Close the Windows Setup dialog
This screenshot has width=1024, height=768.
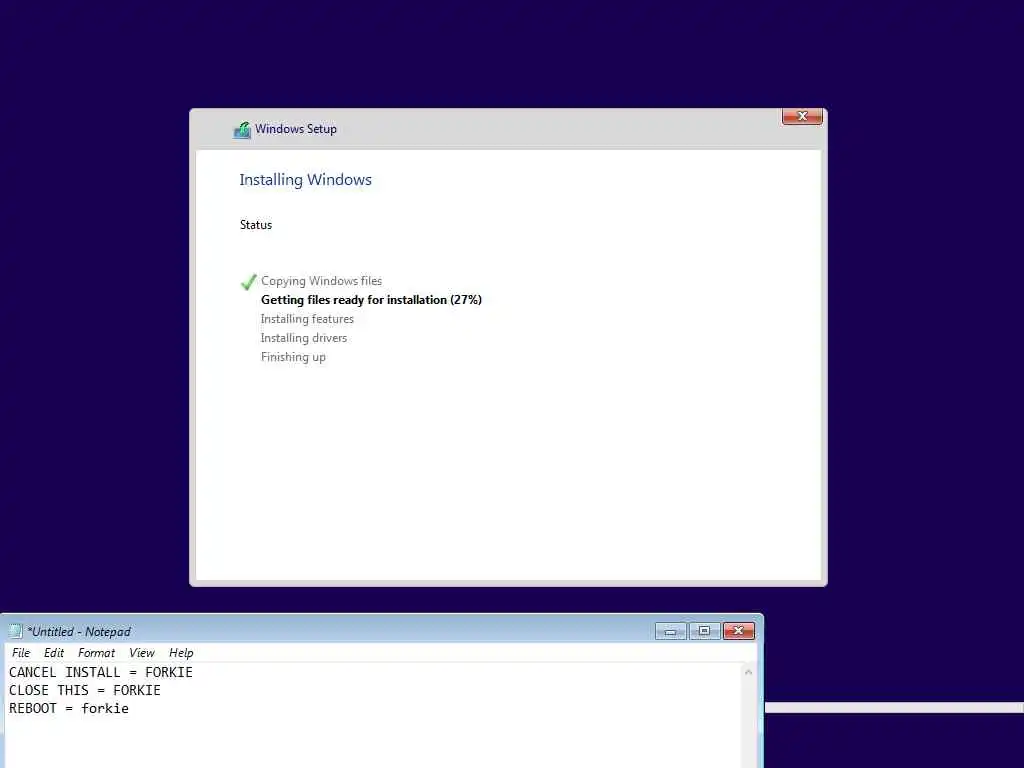tap(802, 116)
